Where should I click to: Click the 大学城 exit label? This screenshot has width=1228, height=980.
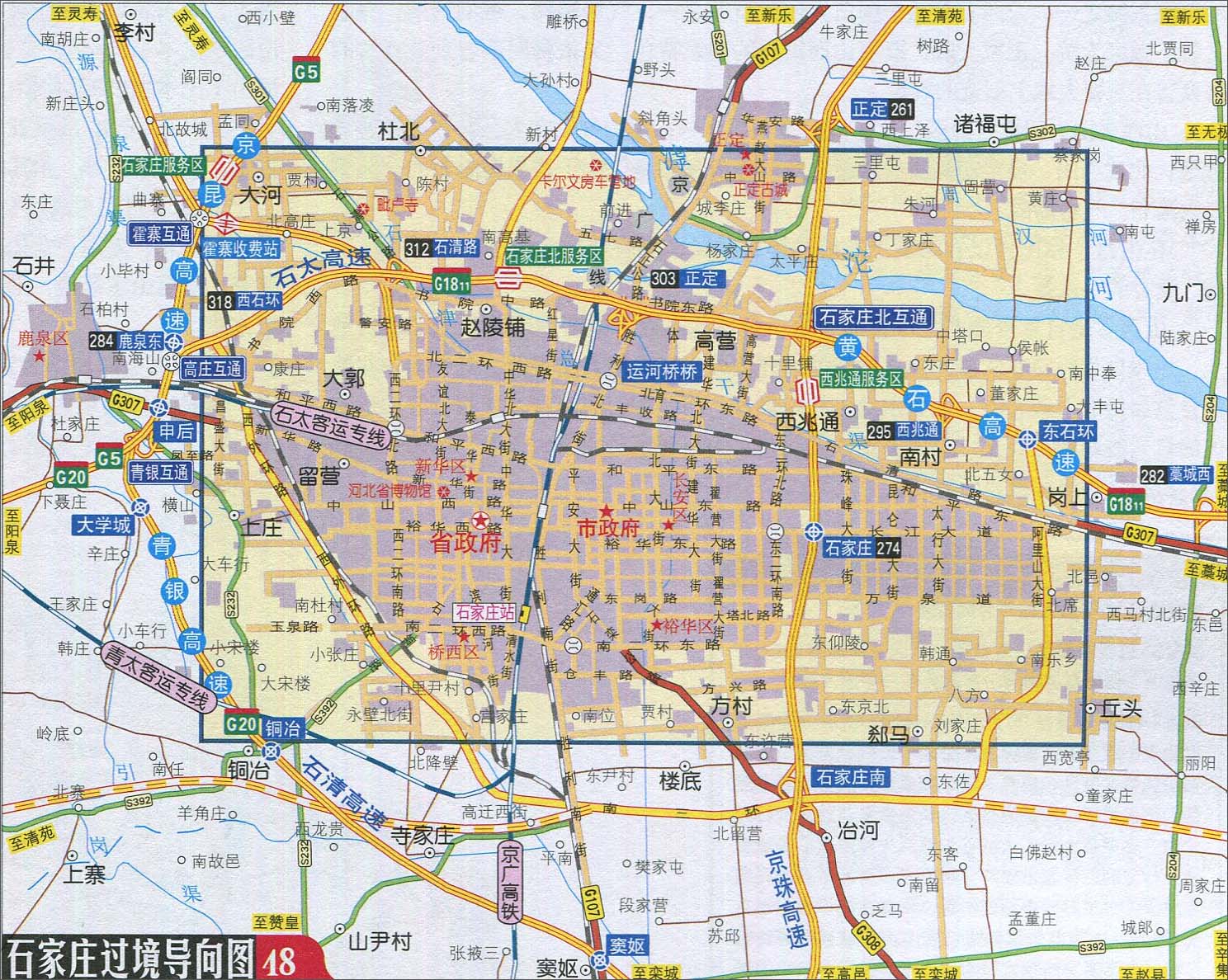tap(103, 525)
